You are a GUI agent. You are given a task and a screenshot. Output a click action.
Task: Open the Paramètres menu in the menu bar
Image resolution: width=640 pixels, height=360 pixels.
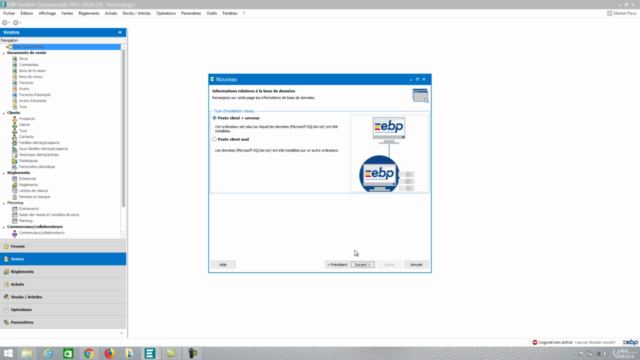(191, 13)
